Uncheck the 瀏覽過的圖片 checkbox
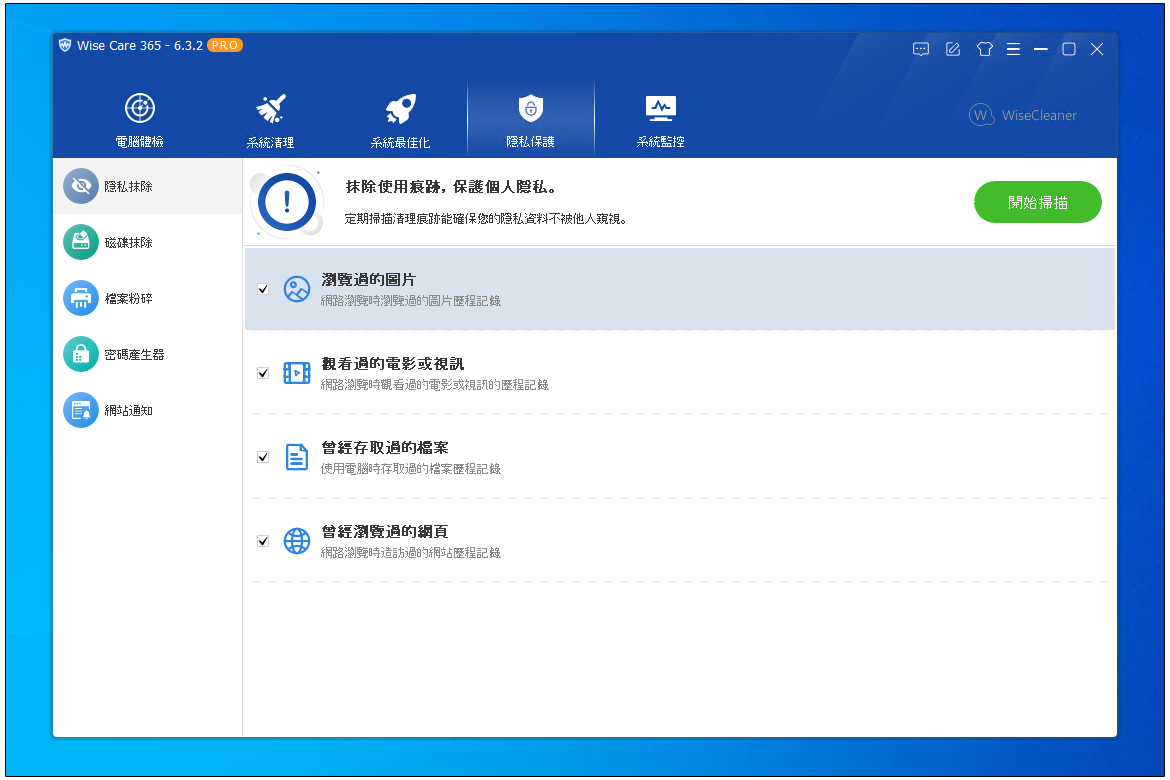Image resolution: width=1170 pixels, height=780 pixels. (263, 289)
